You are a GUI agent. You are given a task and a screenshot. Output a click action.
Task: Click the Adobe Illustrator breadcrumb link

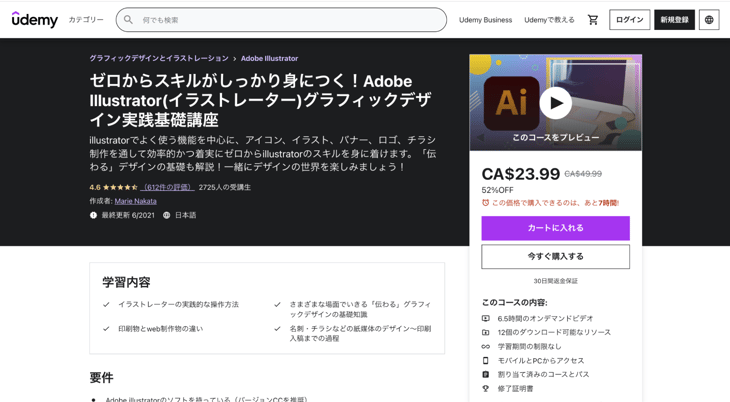269,59
